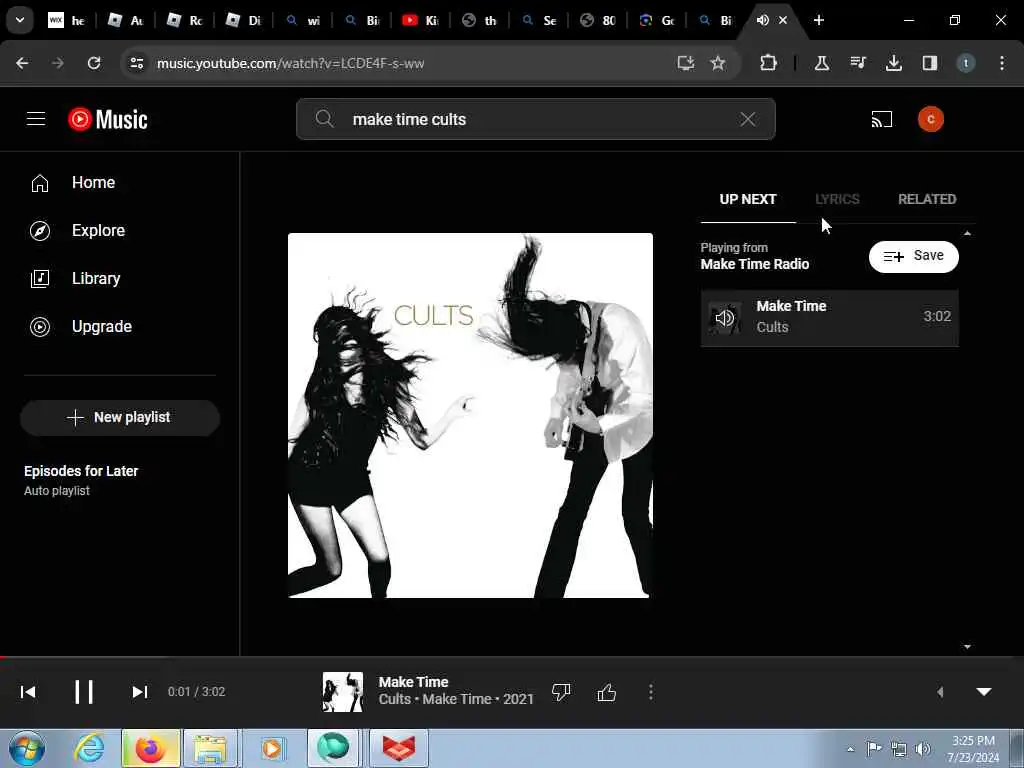Click the red playback progress bar
The image size is (1024, 768).
pyautogui.click(x=512, y=657)
